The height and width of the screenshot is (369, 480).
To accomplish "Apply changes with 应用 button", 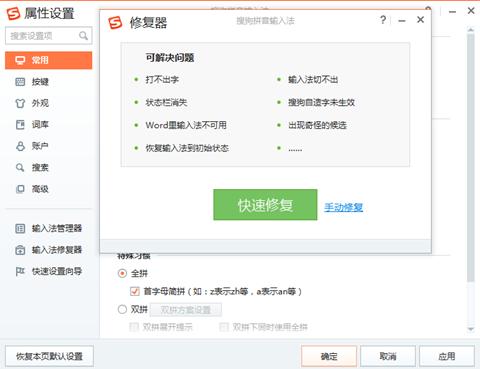I will [447, 356].
